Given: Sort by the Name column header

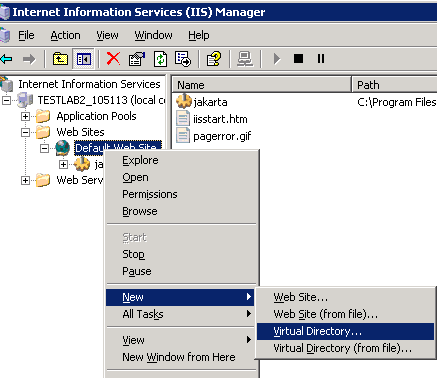Looking at the screenshot, I should tap(262, 85).
